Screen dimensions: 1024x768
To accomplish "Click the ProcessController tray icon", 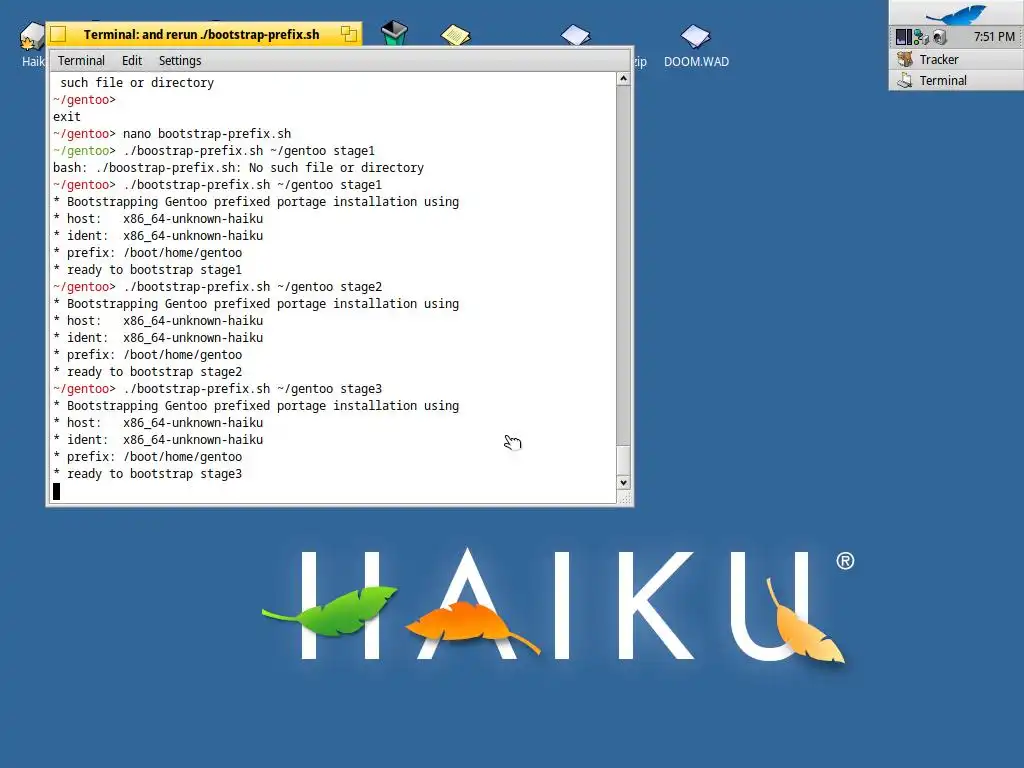I will click(x=903, y=37).
